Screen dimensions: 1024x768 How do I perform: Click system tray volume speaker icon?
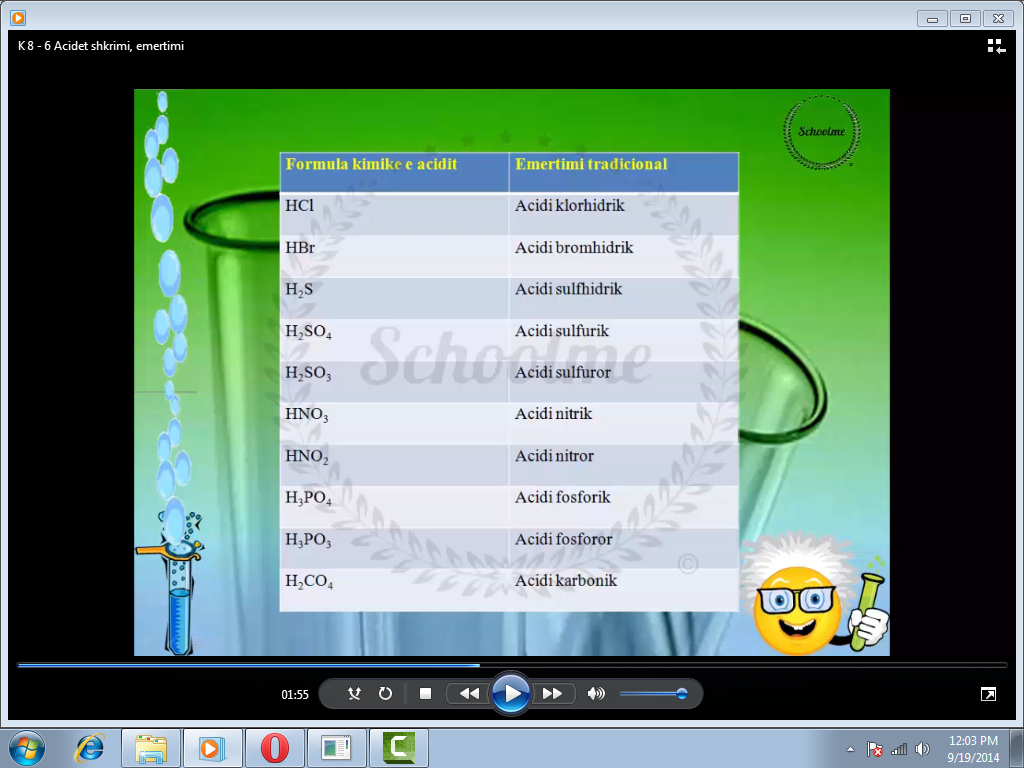922,749
